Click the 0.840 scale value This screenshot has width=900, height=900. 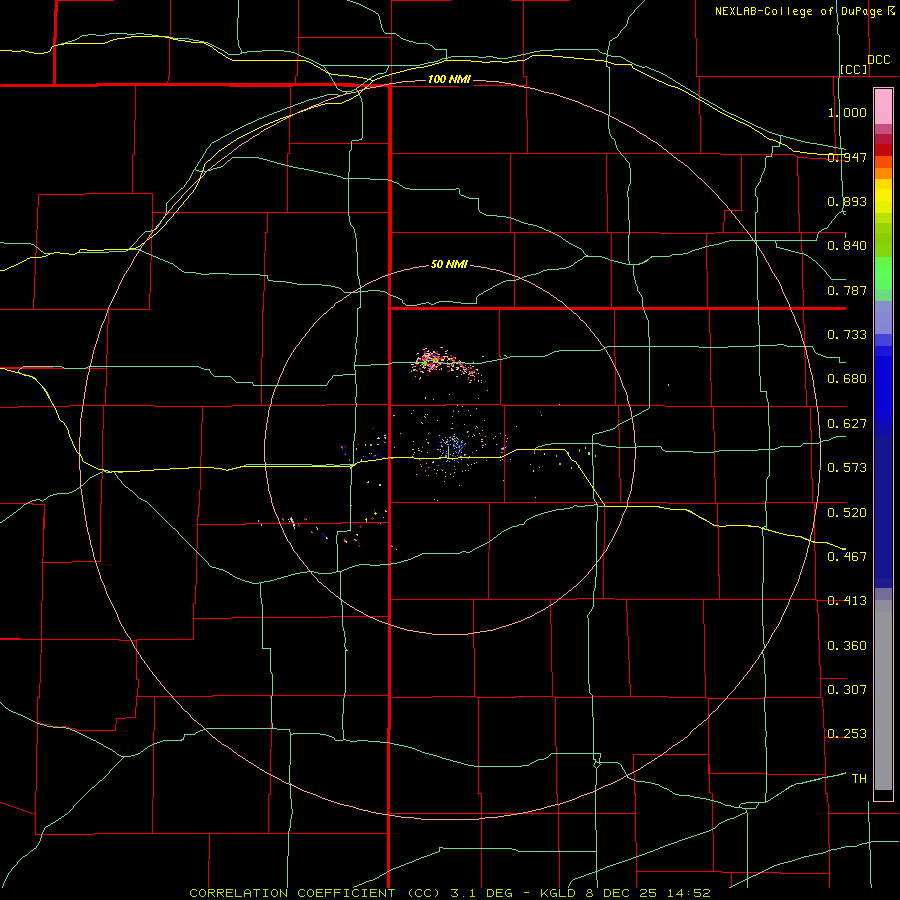click(847, 246)
